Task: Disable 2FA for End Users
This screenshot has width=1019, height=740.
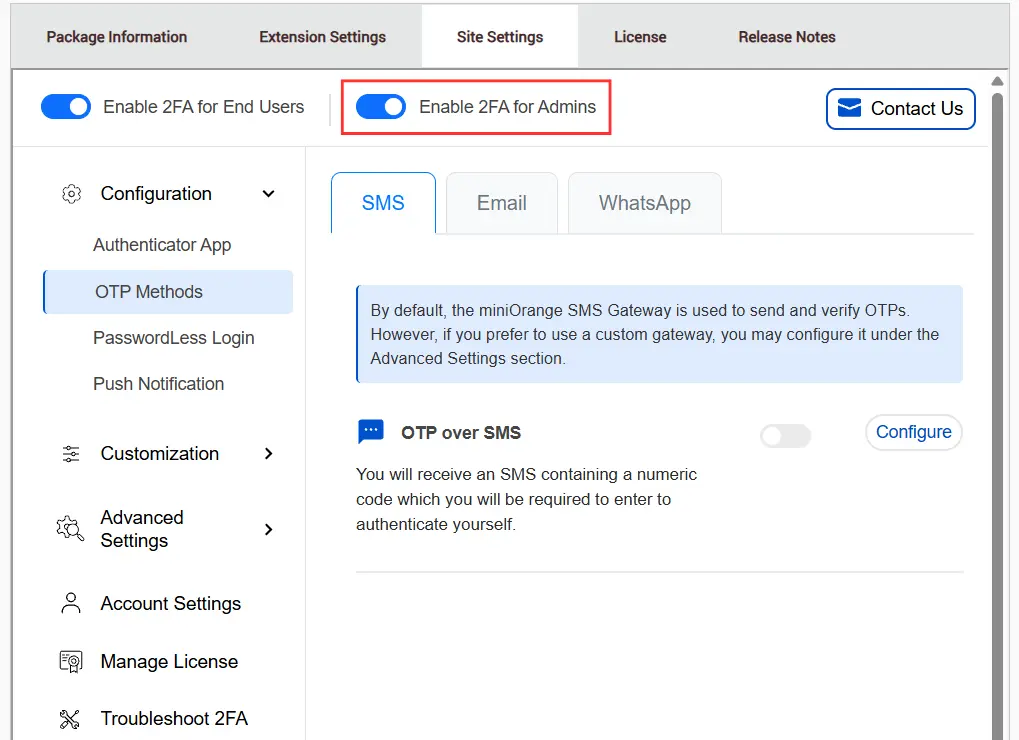Action: click(65, 106)
